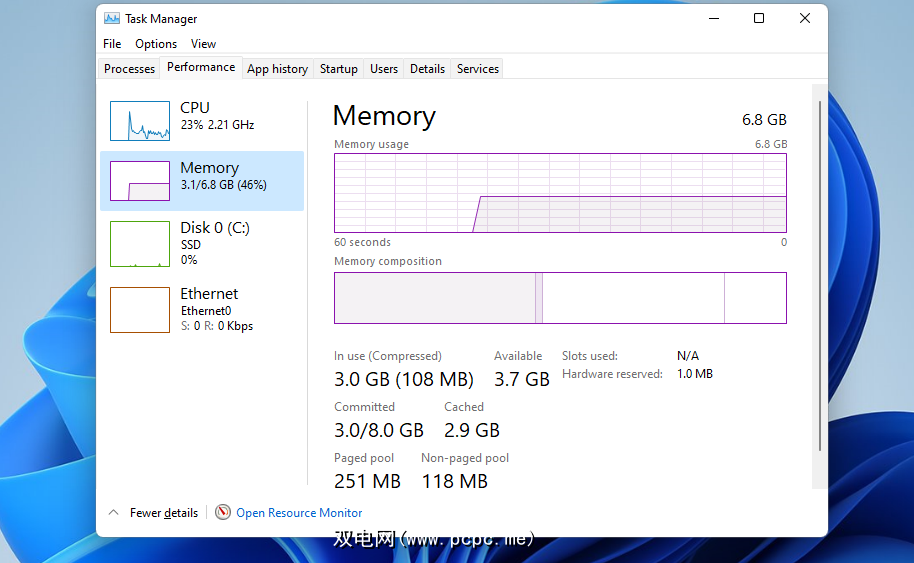The image size is (914, 563).
Task: Open the Users tab
Action: point(384,69)
